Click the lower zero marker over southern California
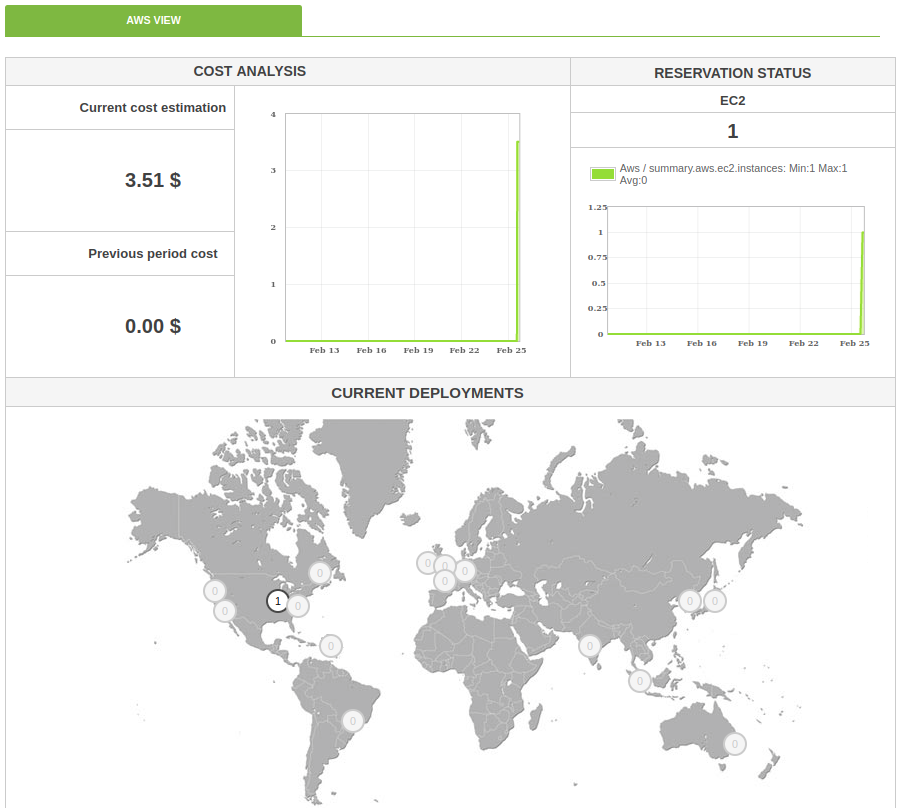The image size is (900, 808). pos(225,611)
